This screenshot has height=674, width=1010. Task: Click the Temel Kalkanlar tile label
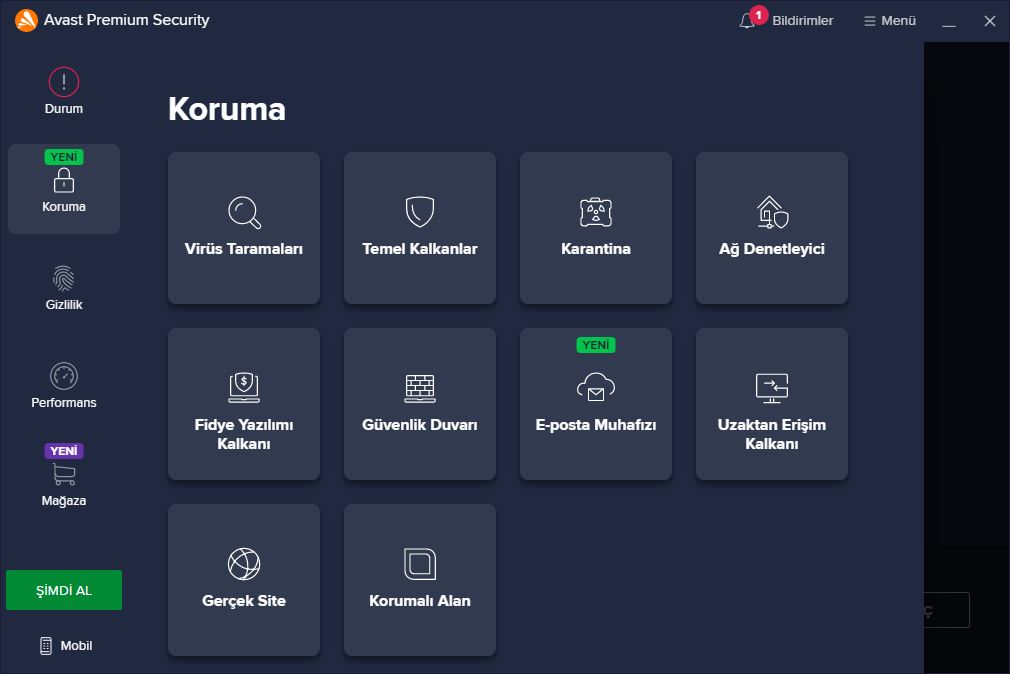click(420, 249)
